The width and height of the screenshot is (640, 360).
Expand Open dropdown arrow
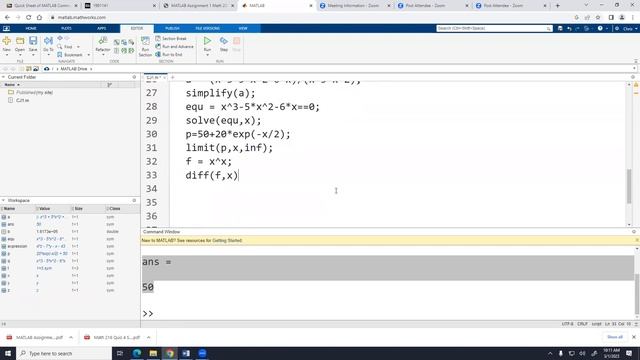pos(20,55)
